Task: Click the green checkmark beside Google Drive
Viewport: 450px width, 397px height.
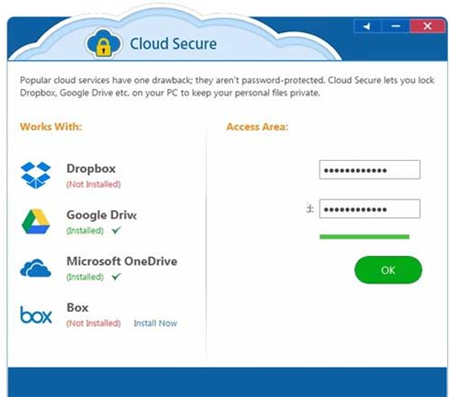Action: click(116, 230)
